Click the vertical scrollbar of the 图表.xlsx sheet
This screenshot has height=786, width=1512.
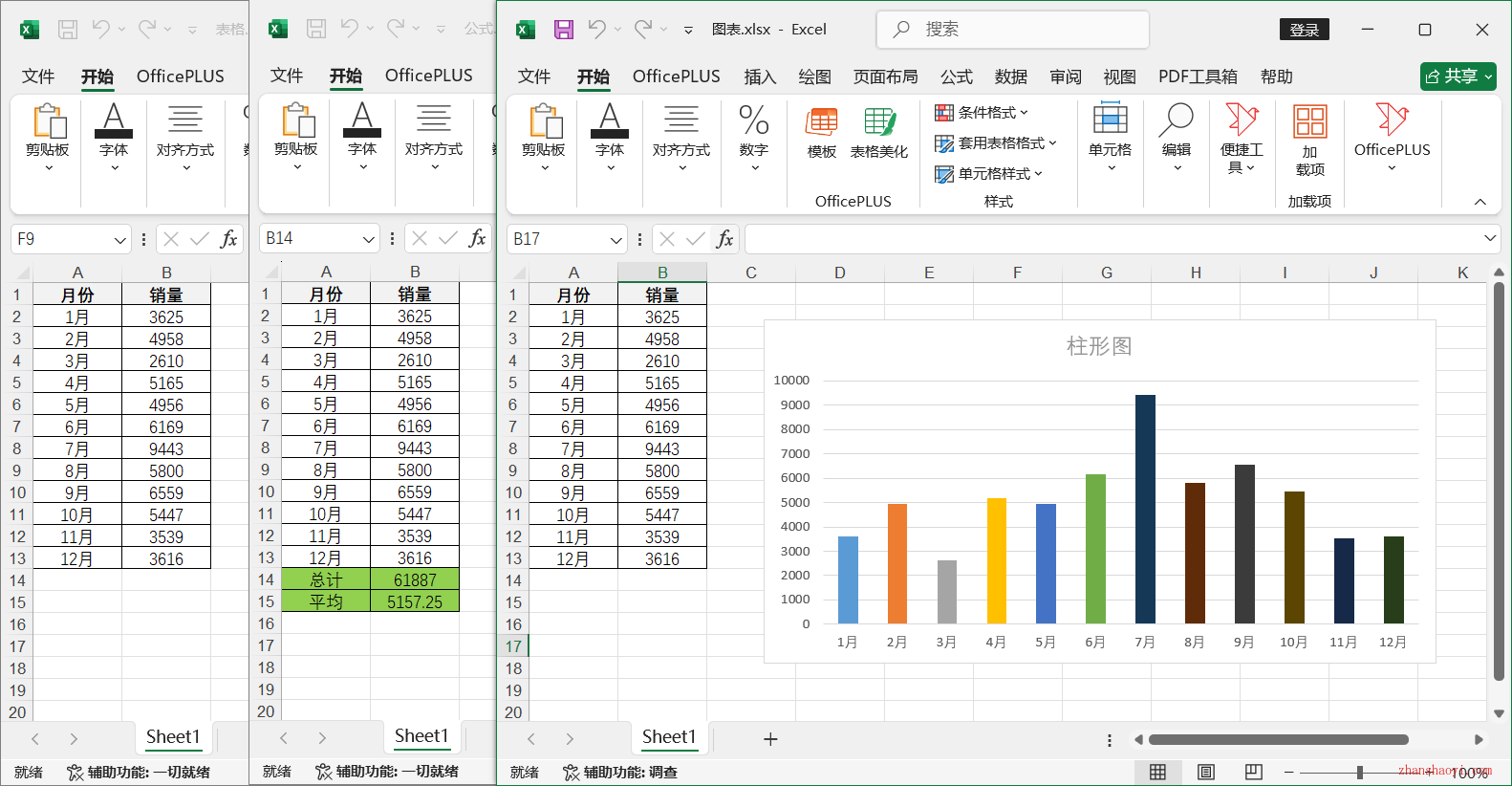click(x=1499, y=481)
